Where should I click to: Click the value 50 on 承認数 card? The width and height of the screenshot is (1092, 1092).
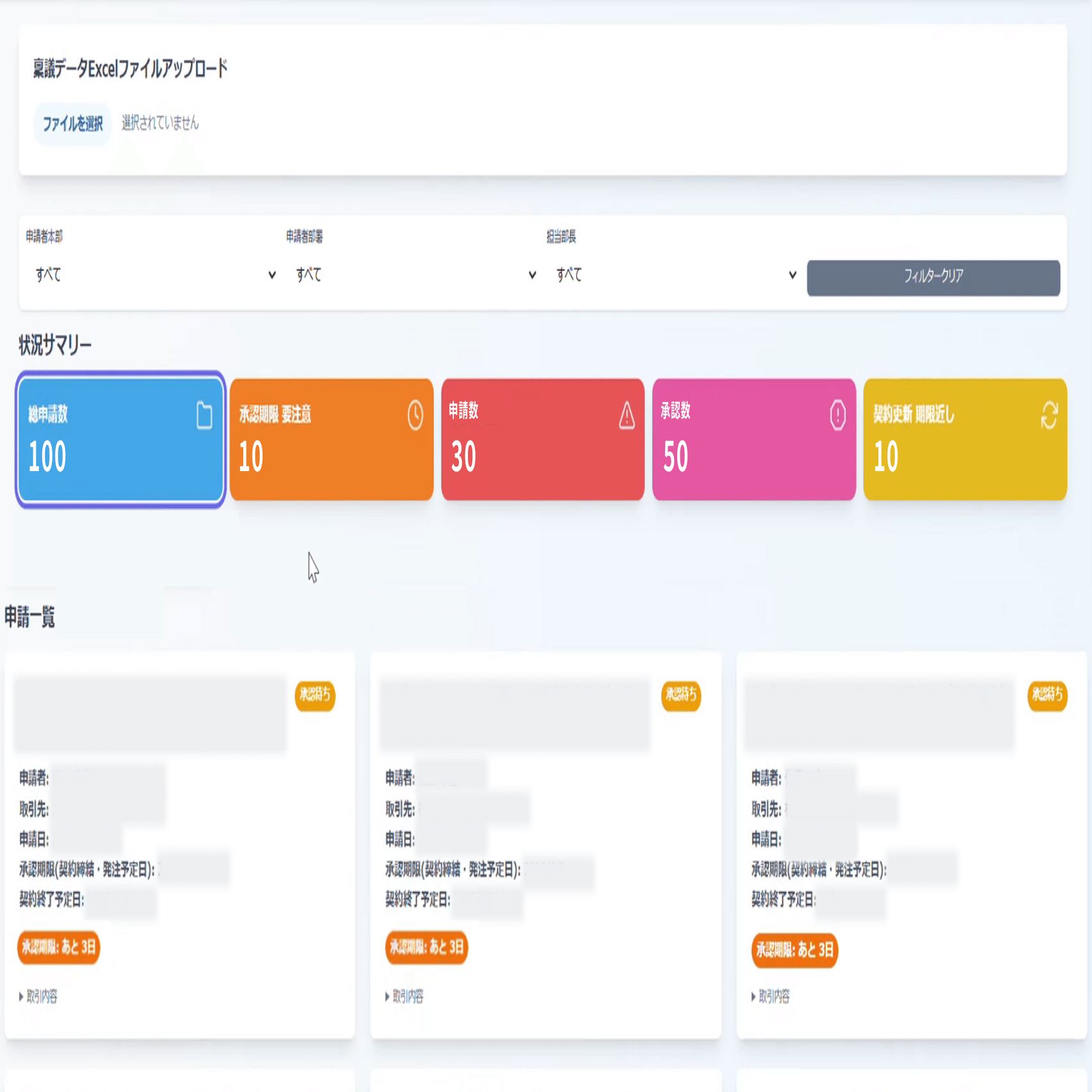coord(675,457)
